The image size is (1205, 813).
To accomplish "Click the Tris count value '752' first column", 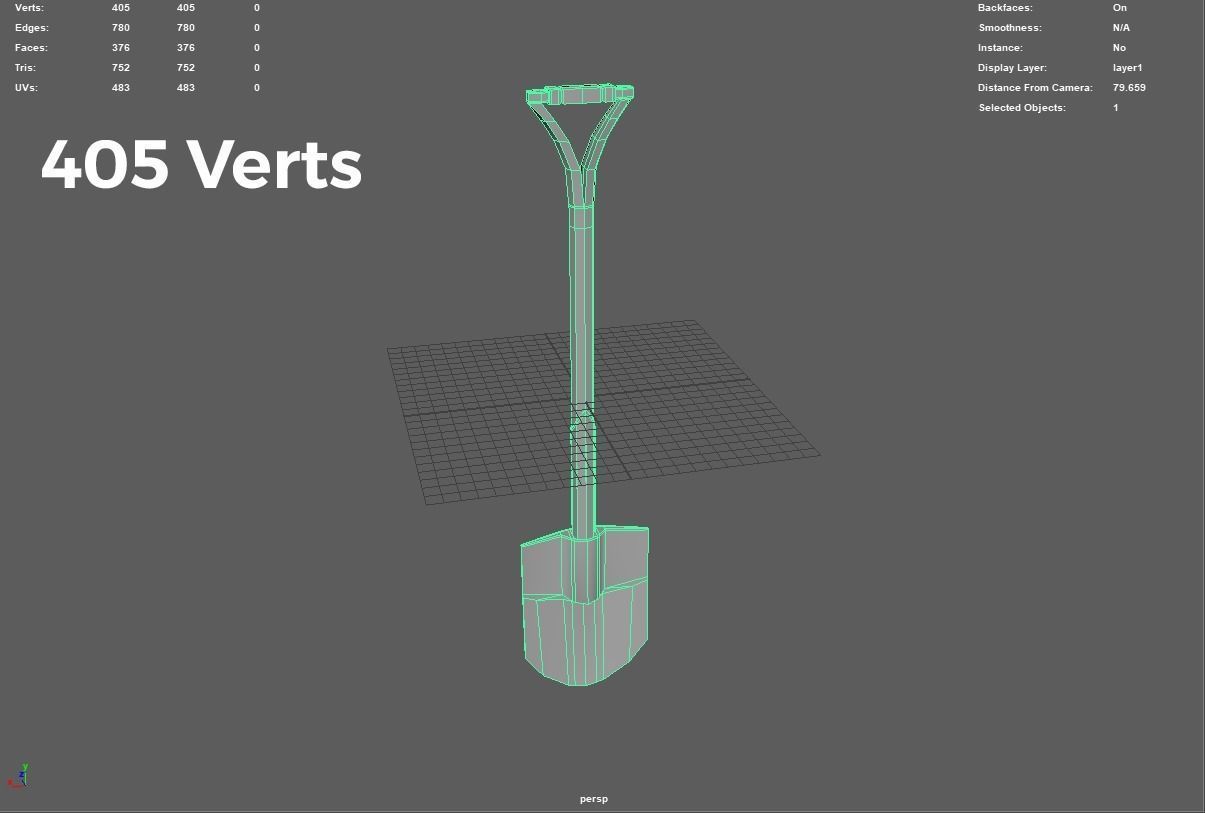I will [x=121, y=68].
